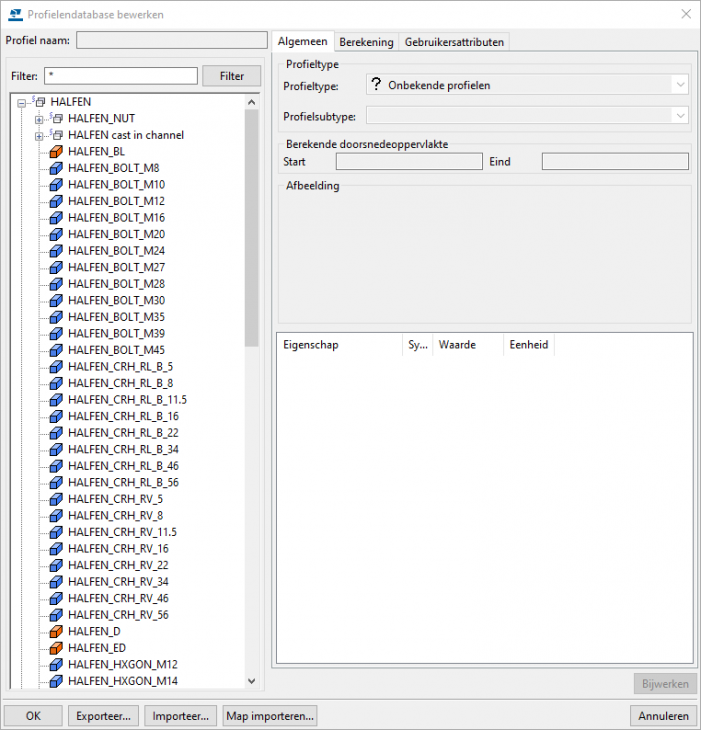This screenshot has height=730, width=701.
Task: Click the orange HALFEN_BL profile icon
Action: click(x=56, y=152)
